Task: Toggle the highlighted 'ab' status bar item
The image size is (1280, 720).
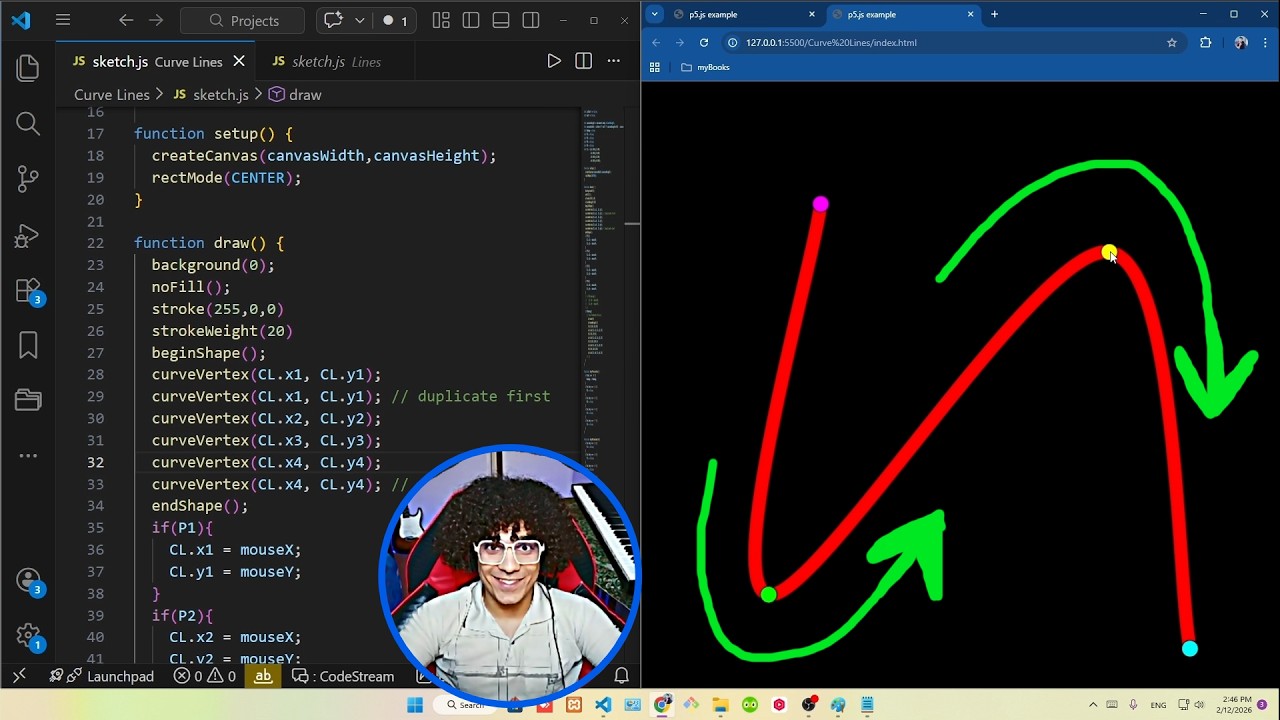Action: point(263,676)
